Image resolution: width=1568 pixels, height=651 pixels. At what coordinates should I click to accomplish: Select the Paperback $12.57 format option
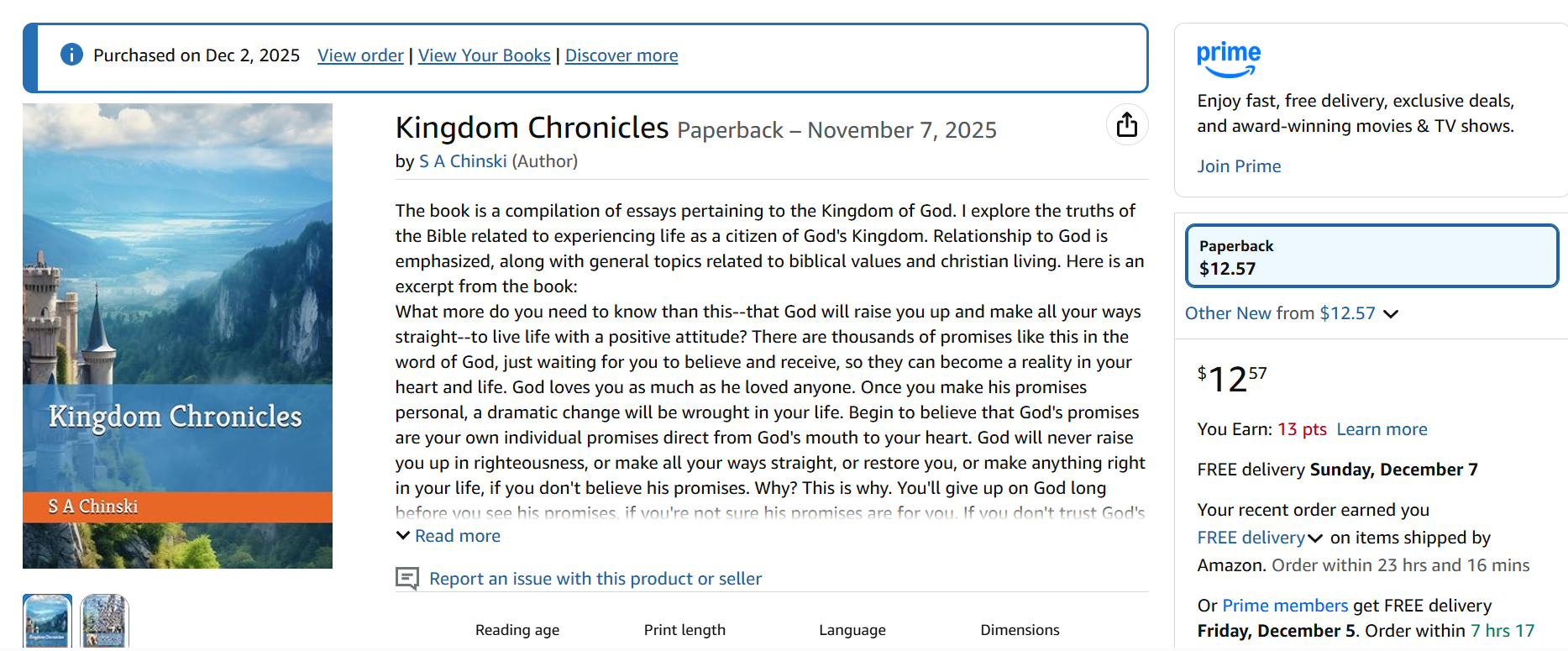pyautogui.click(x=1371, y=256)
